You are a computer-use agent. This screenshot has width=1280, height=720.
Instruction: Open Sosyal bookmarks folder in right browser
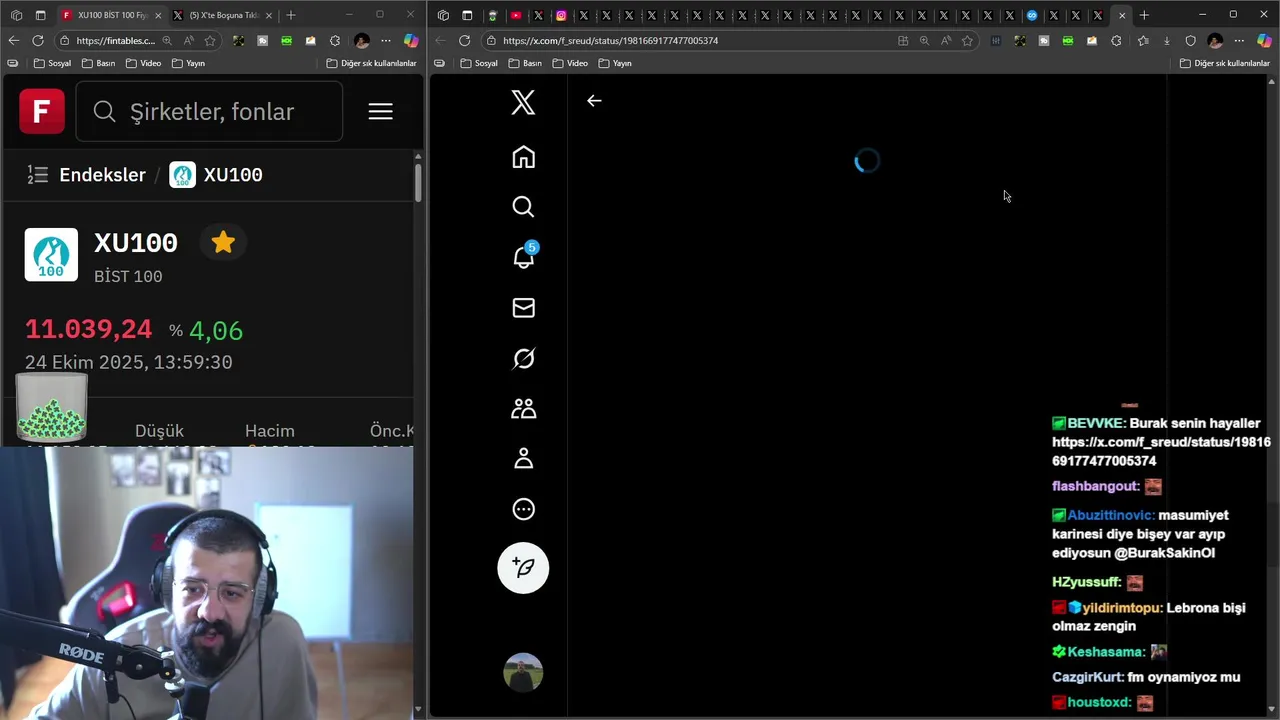[x=479, y=63]
